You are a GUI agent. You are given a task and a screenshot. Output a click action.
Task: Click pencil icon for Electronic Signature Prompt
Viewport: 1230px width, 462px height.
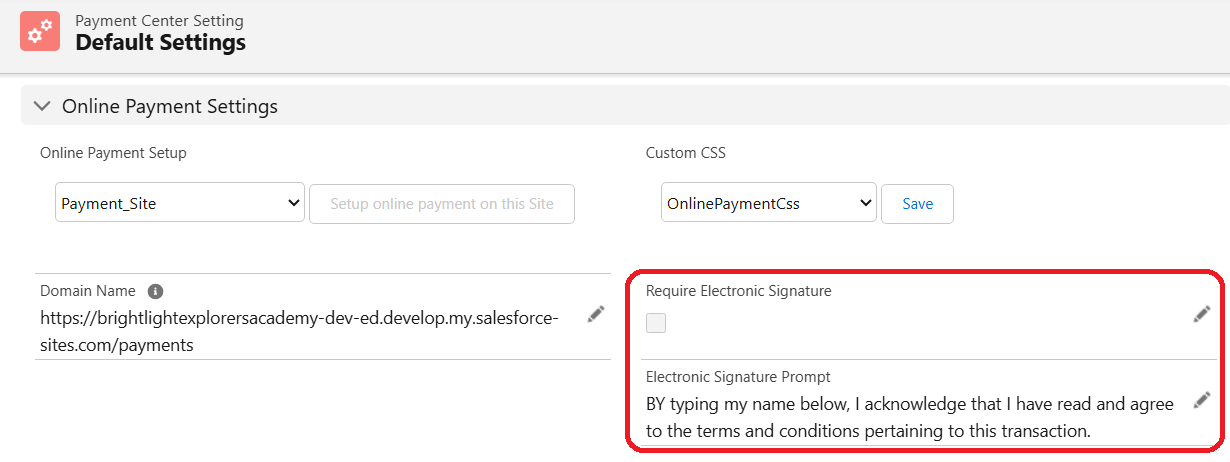[1202, 400]
